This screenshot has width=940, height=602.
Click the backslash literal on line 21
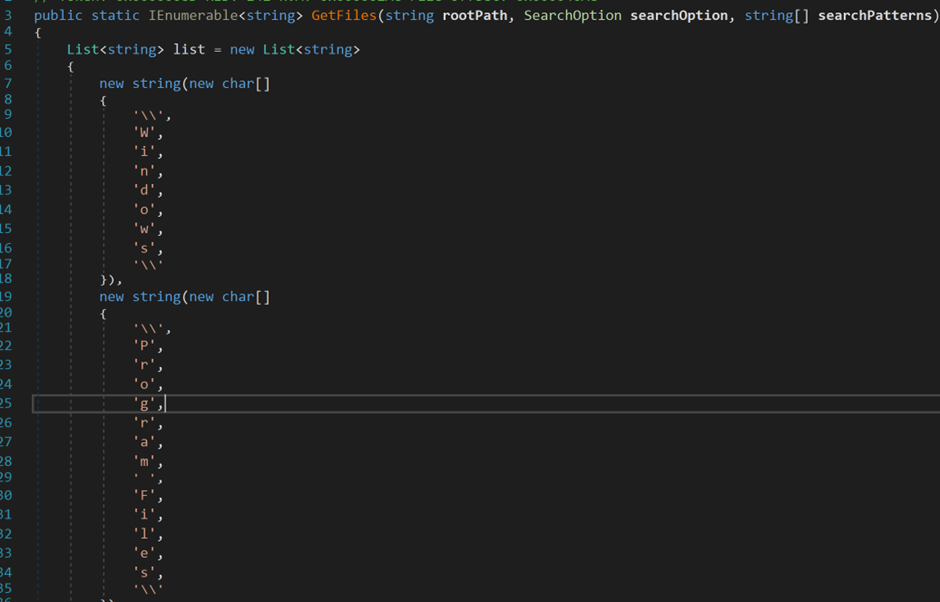148,329
